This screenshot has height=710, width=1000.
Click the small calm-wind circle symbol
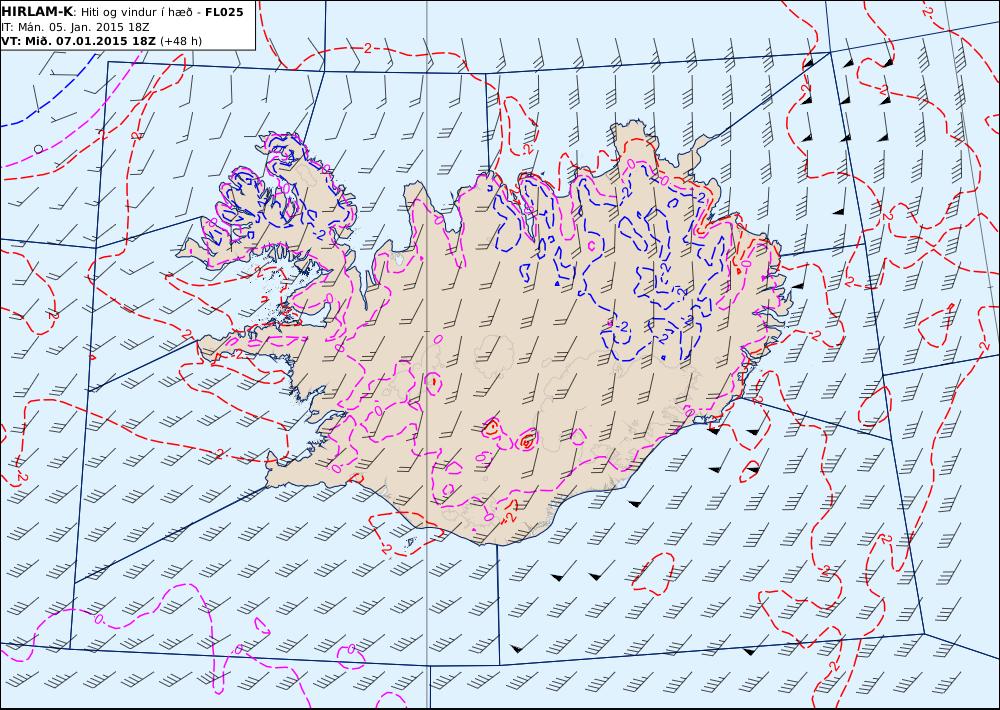[x=38, y=149]
